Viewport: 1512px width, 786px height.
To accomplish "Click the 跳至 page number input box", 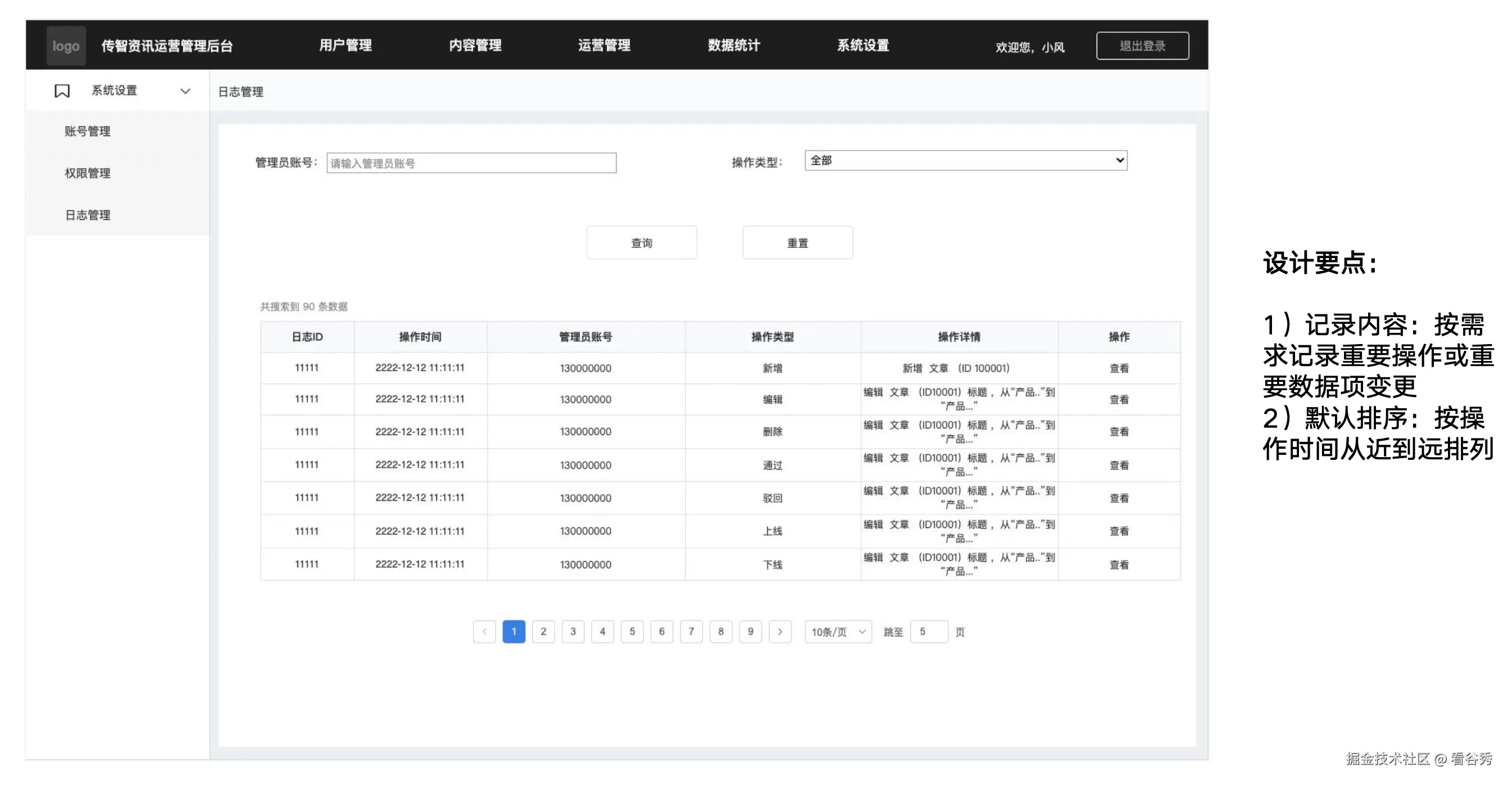I will click(929, 631).
